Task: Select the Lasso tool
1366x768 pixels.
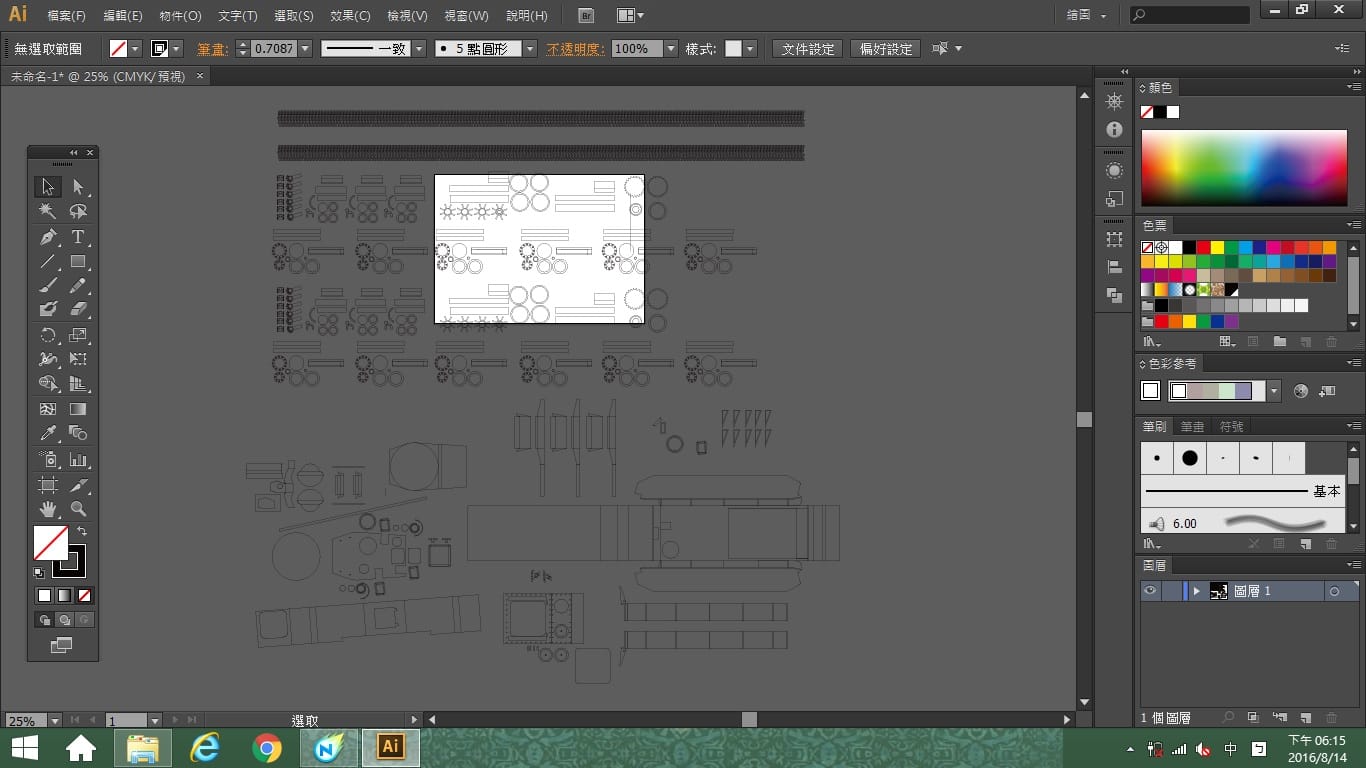Action: tap(78, 212)
